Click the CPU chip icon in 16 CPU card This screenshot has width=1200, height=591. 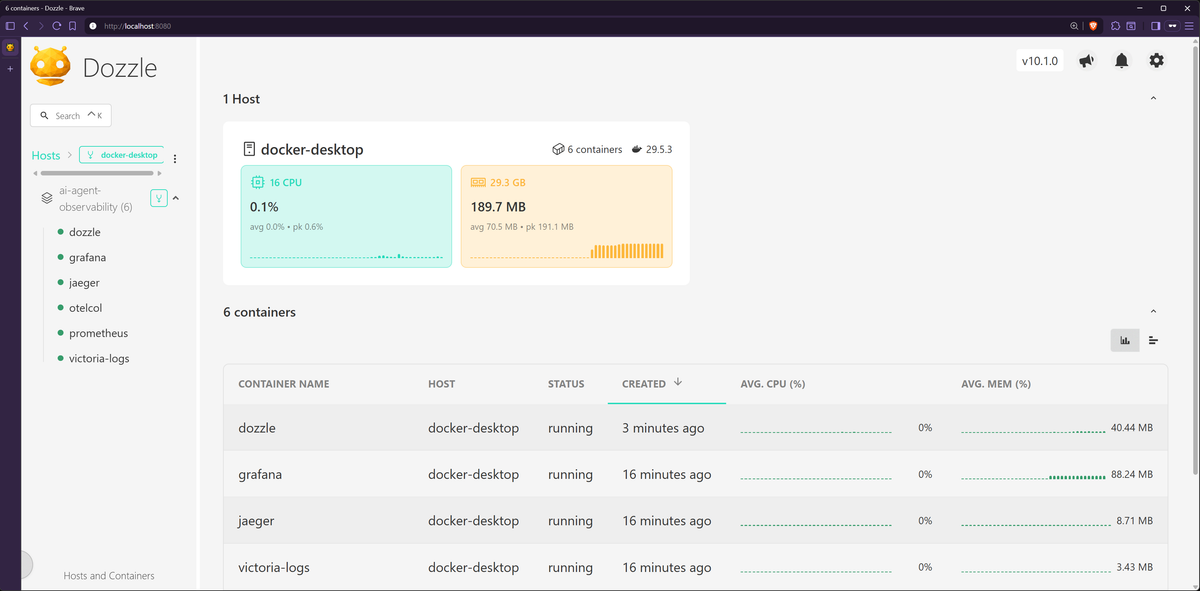click(258, 183)
